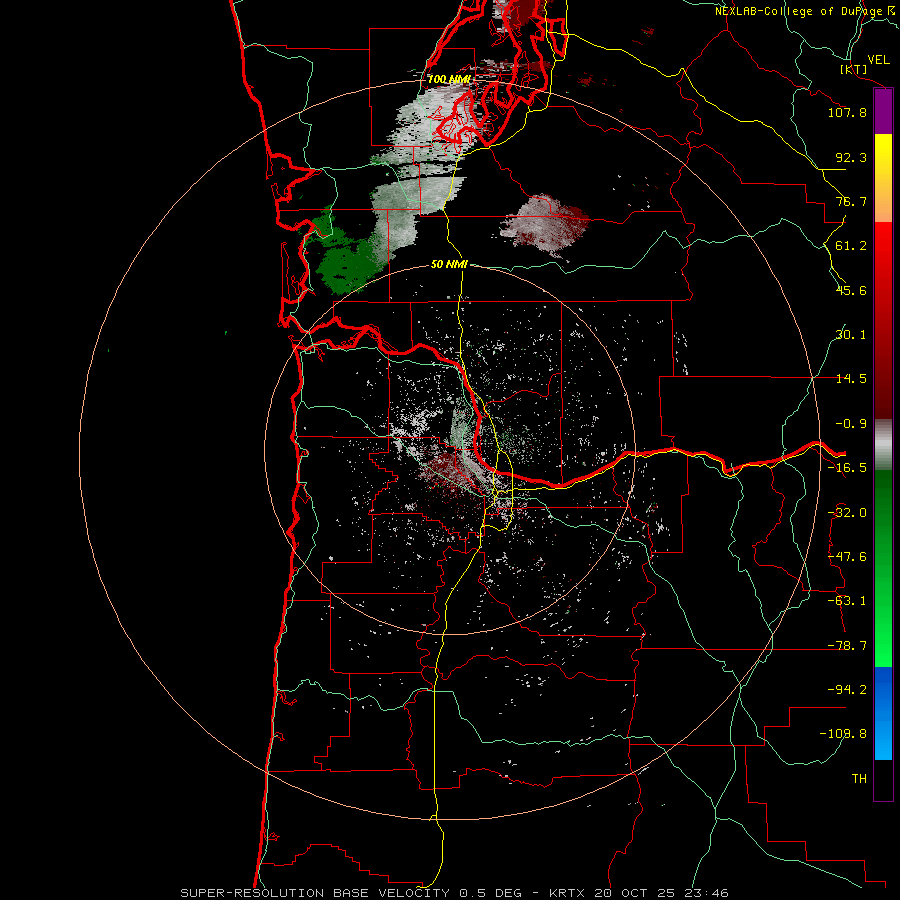
Task: Click the gray near-zero segment of color bar
Action: click(883, 445)
